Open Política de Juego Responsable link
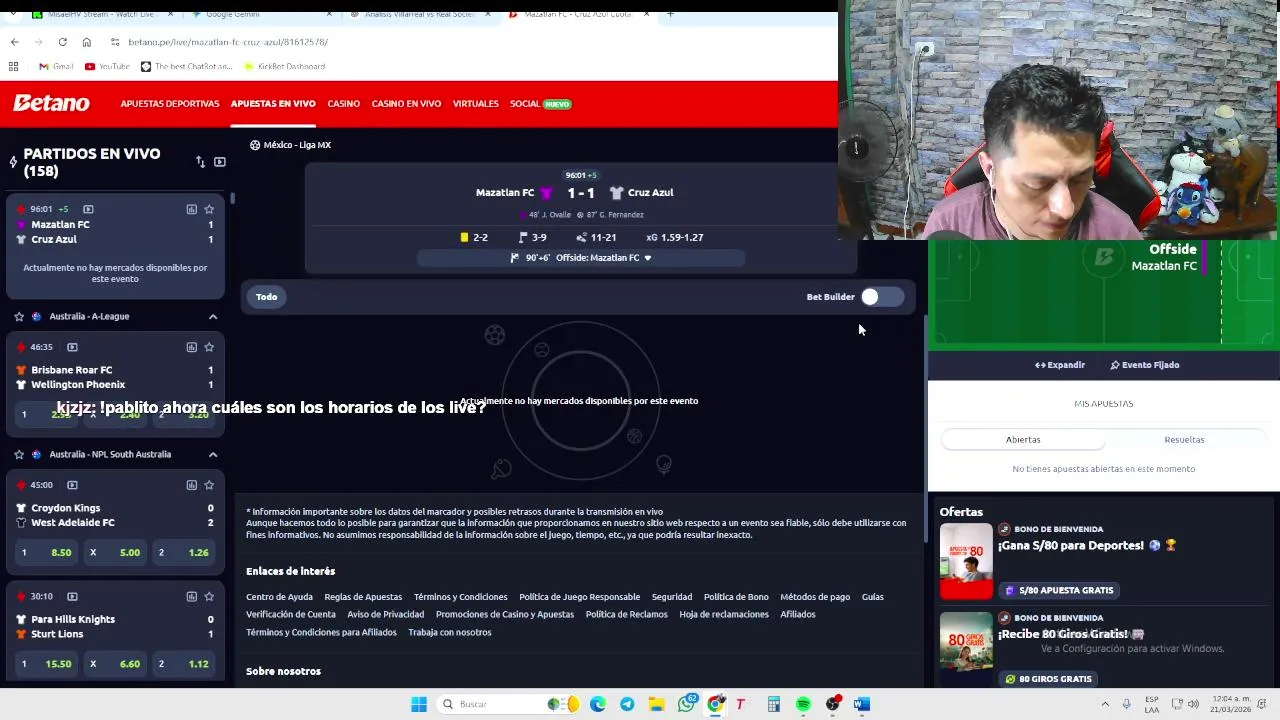The image size is (1280, 720). point(579,597)
